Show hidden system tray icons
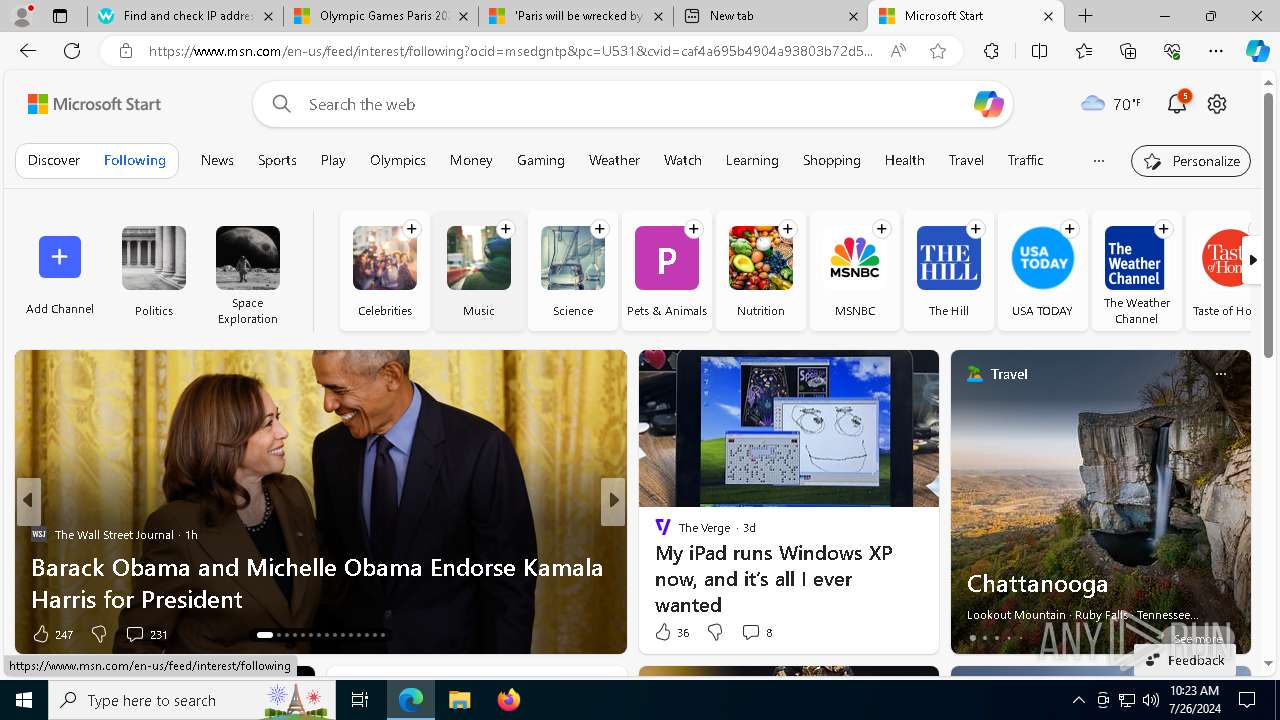The width and height of the screenshot is (1280, 720). (x=1078, y=700)
